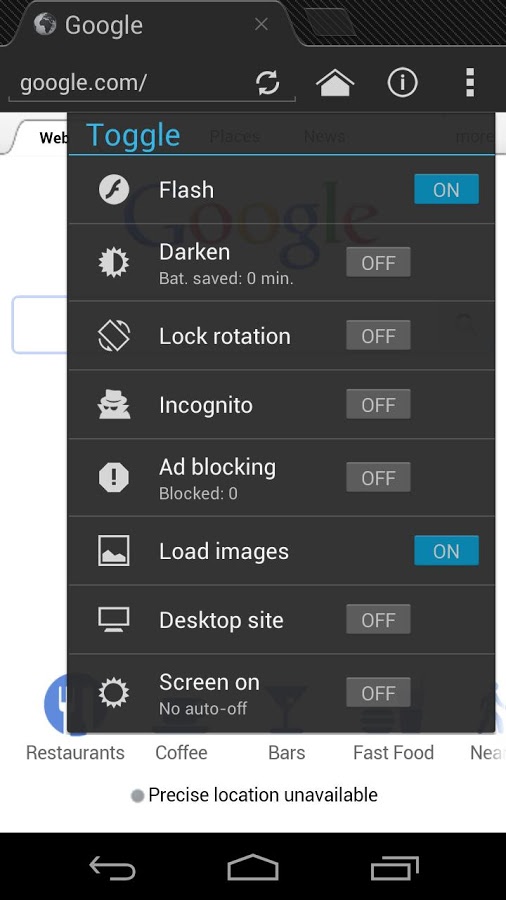Enable the Darken toggle

coord(378,262)
